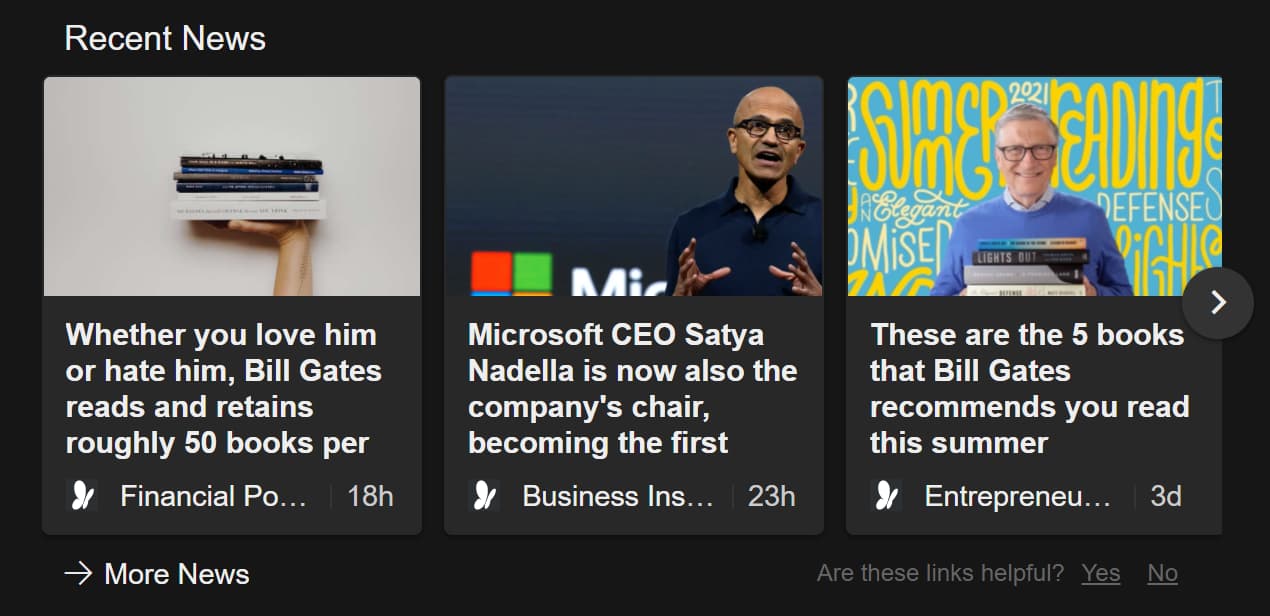Image resolution: width=1270 pixels, height=616 pixels.
Task: Open the "Whether you love him" headline
Action: tap(223, 388)
